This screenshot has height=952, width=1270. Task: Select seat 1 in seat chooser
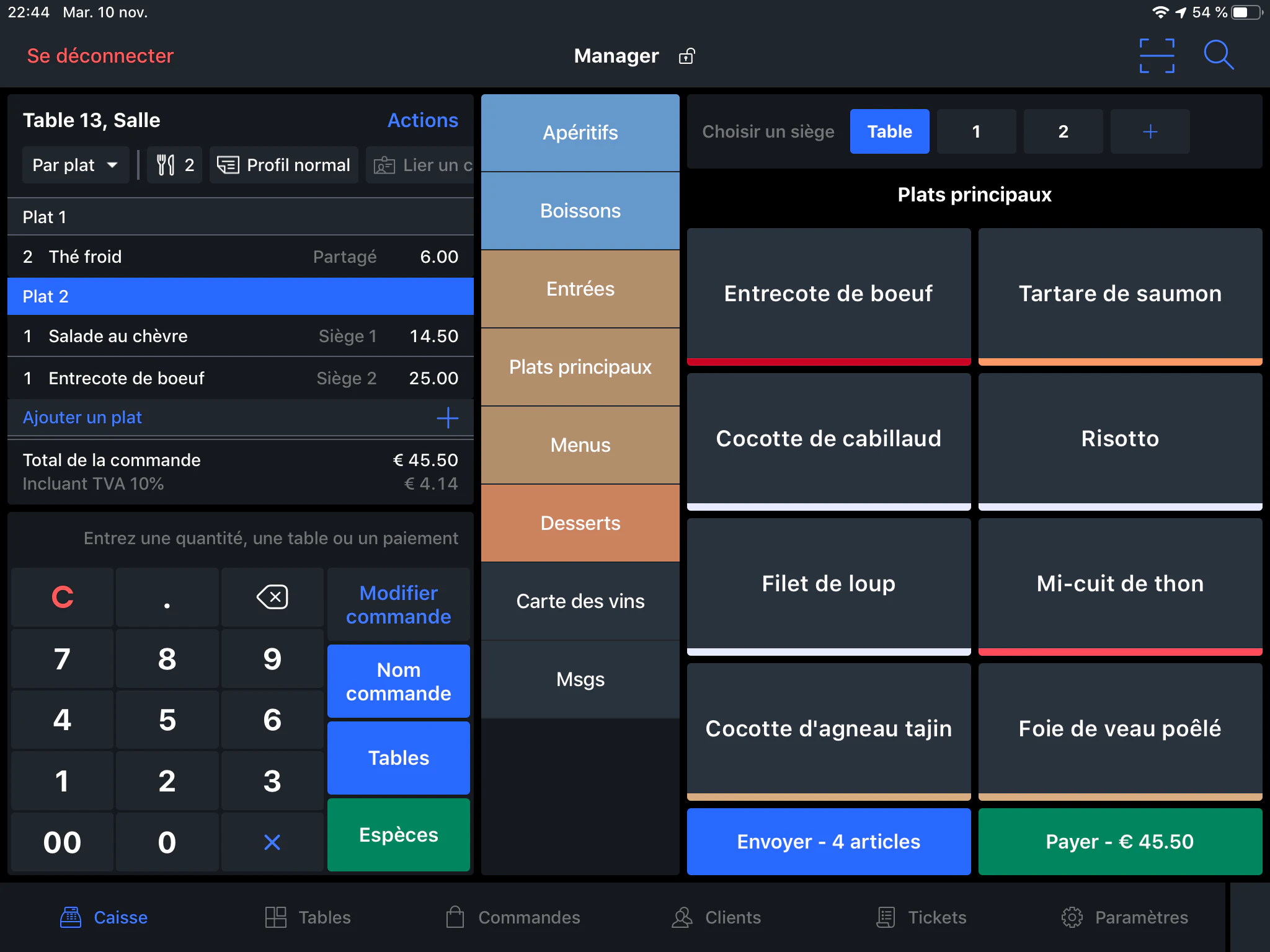tap(976, 131)
